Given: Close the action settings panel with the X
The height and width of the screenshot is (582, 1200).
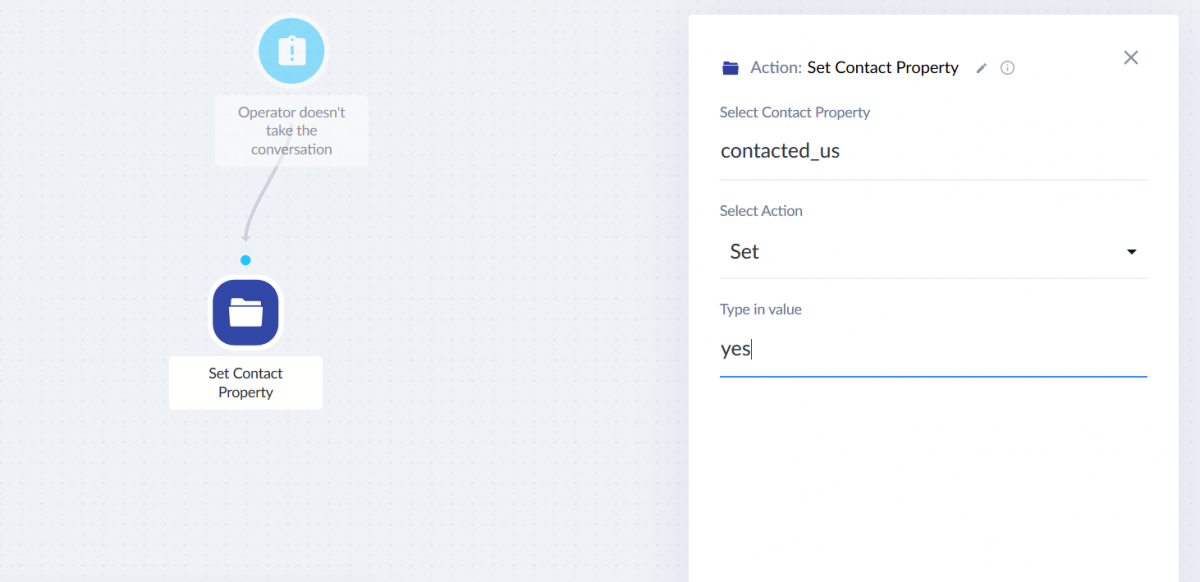Looking at the screenshot, I should [x=1131, y=58].
